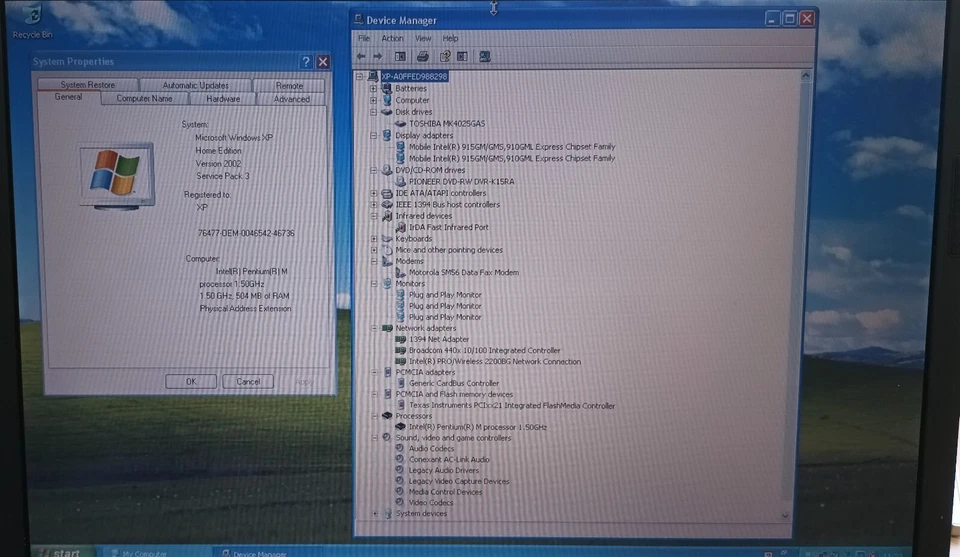Collapse the Network adapters node
Screen dimensions: 960x557
click(374, 328)
